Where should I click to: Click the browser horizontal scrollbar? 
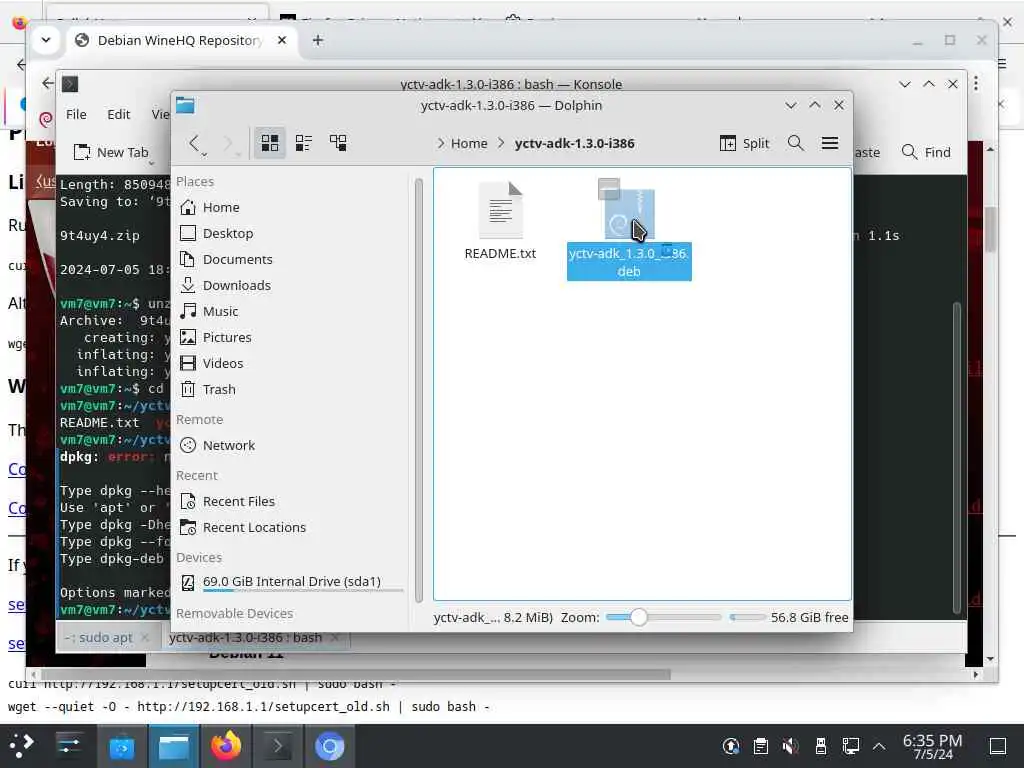[356, 674]
